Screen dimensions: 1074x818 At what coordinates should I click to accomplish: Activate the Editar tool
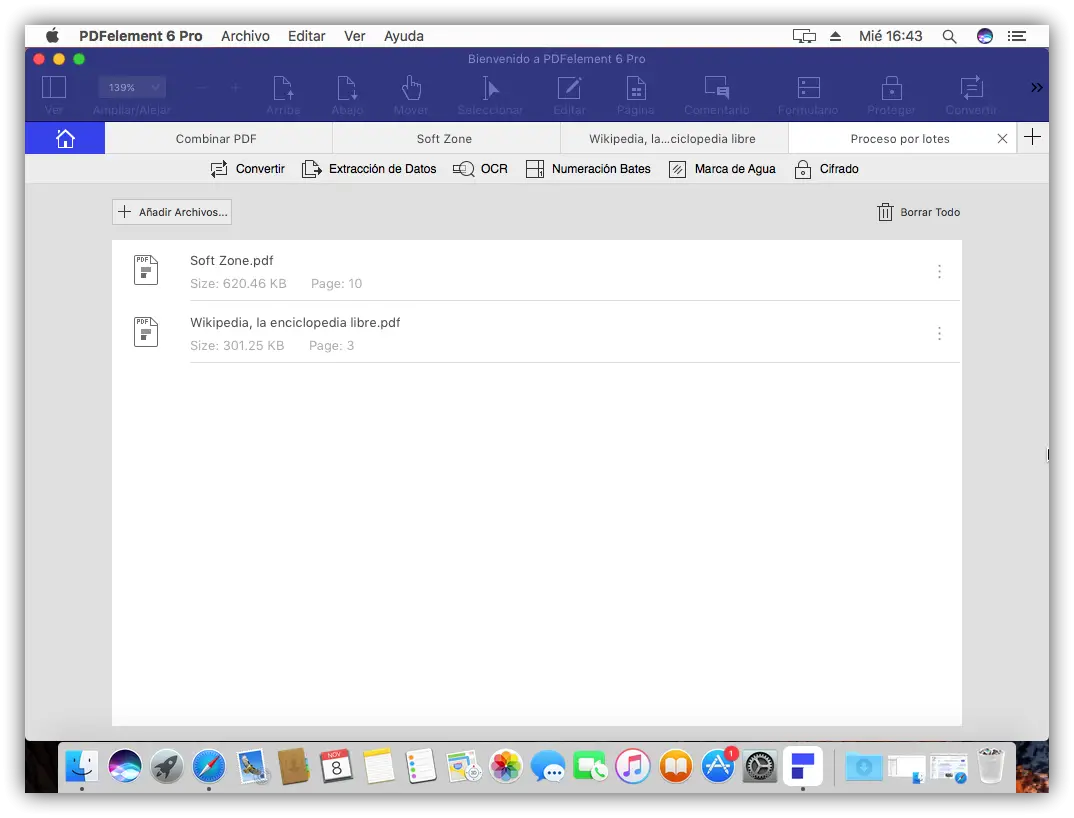point(569,88)
